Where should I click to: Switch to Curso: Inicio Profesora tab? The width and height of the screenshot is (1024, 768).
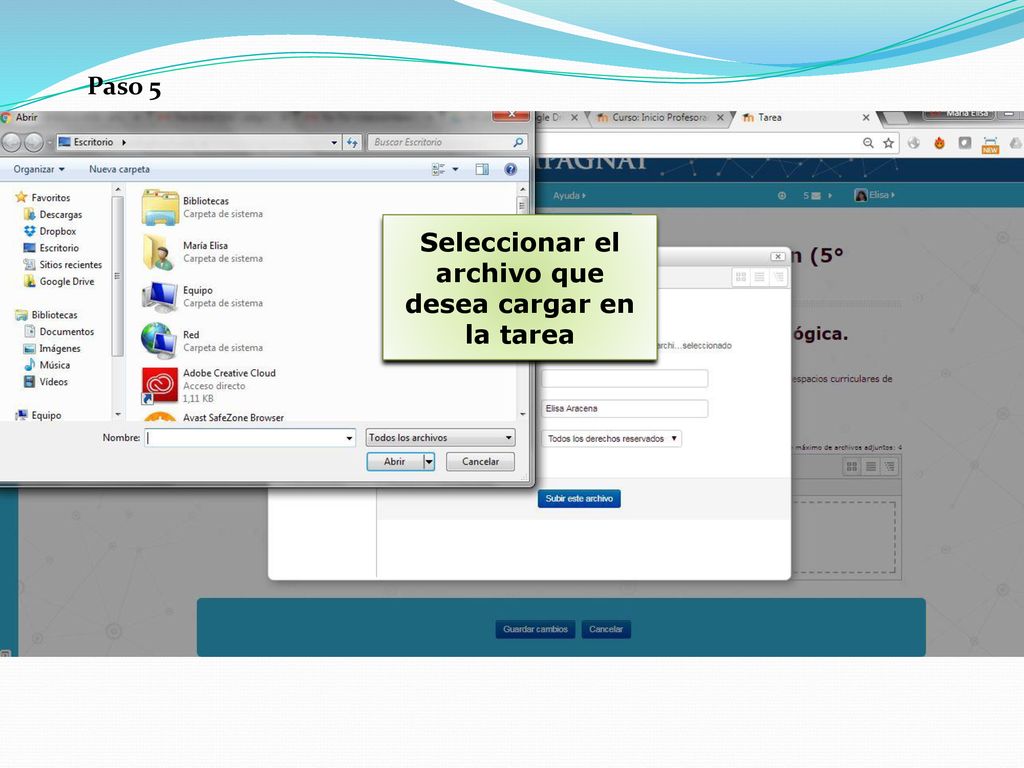click(x=660, y=118)
